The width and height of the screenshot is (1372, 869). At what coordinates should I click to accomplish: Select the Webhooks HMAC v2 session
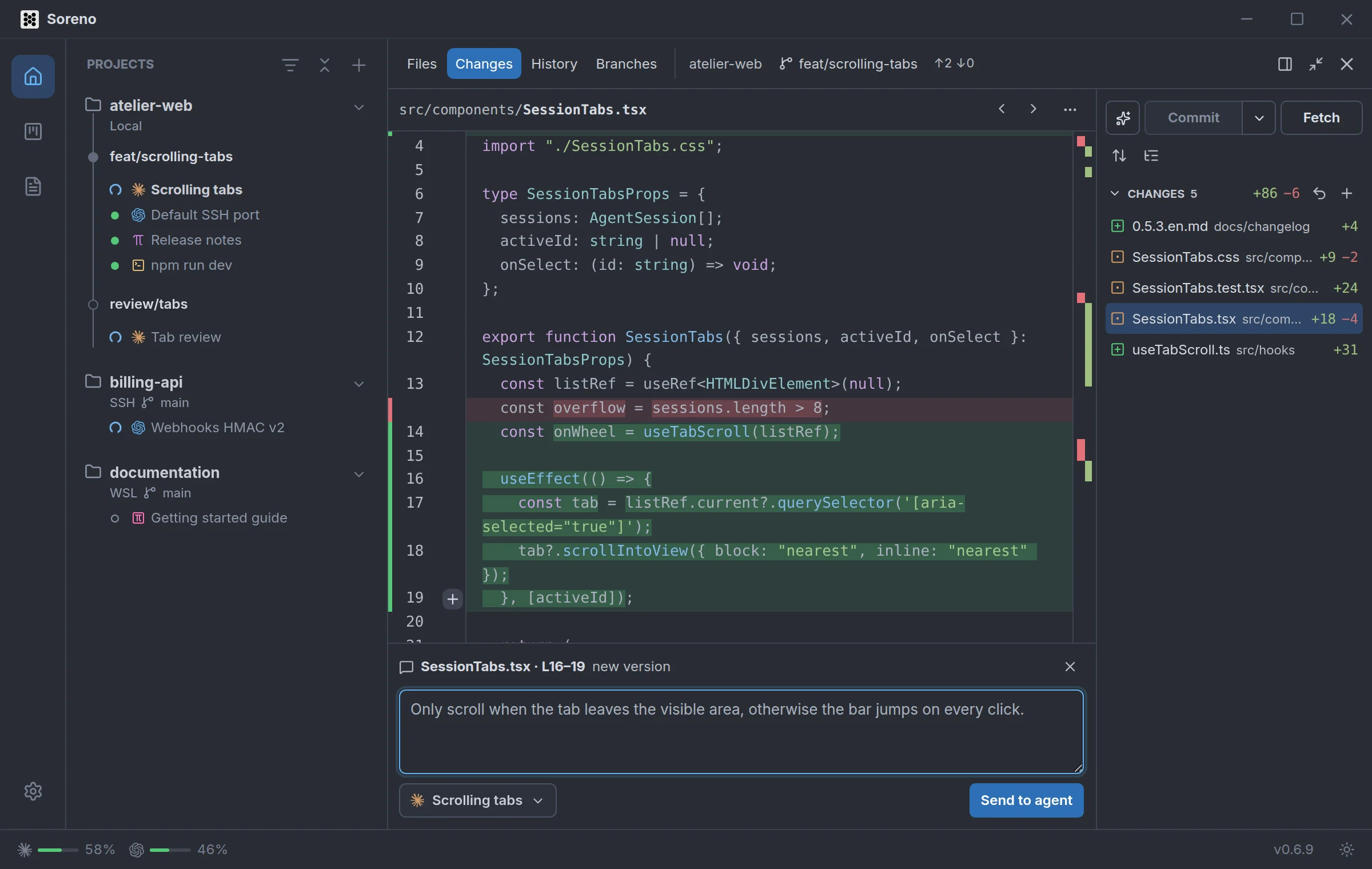click(x=217, y=428)
